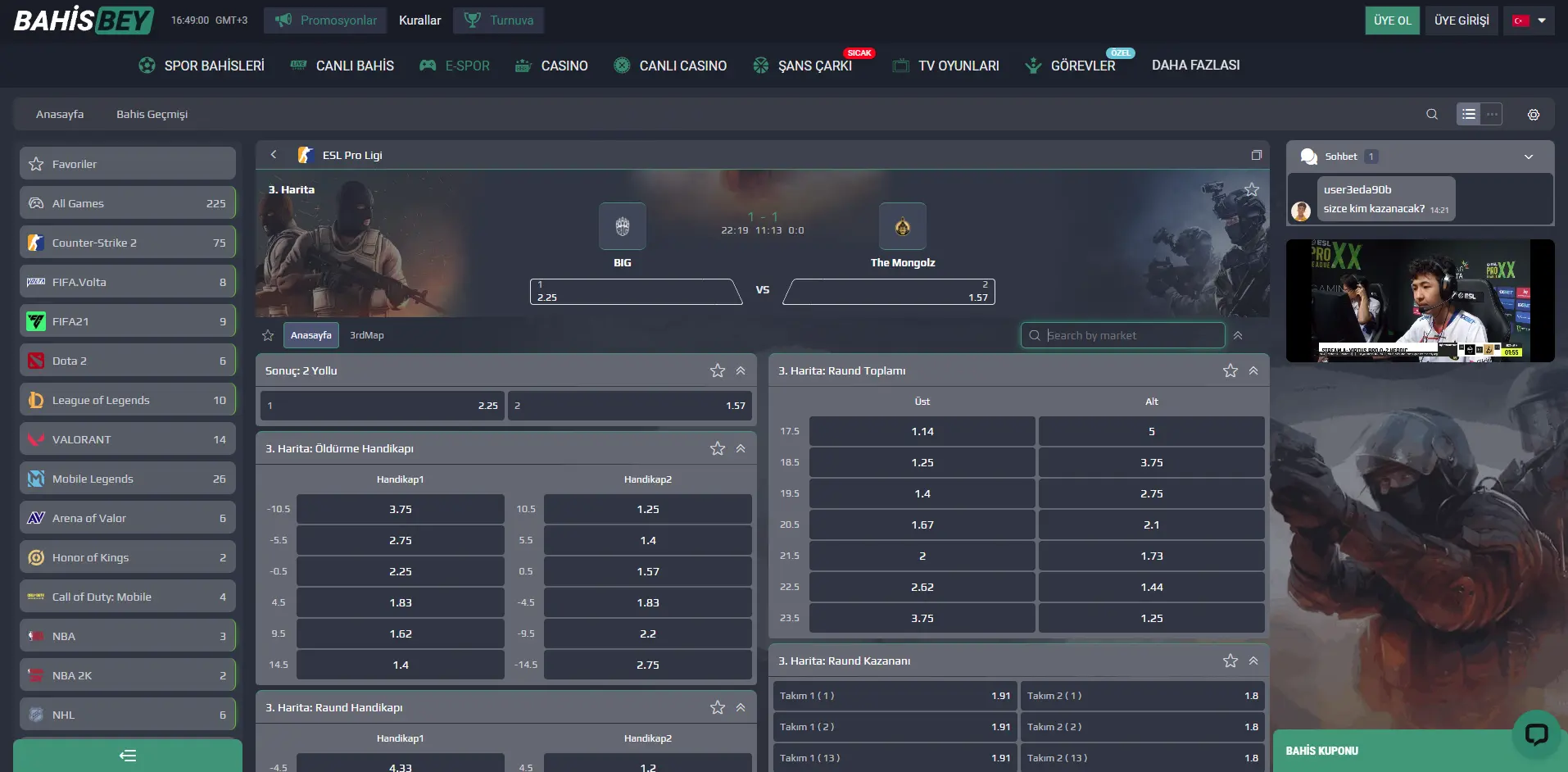Image resolution: width=1568 pixels, height=772 pixels.
Task: Play the live stream video thumbnail
Action: 1420,301
